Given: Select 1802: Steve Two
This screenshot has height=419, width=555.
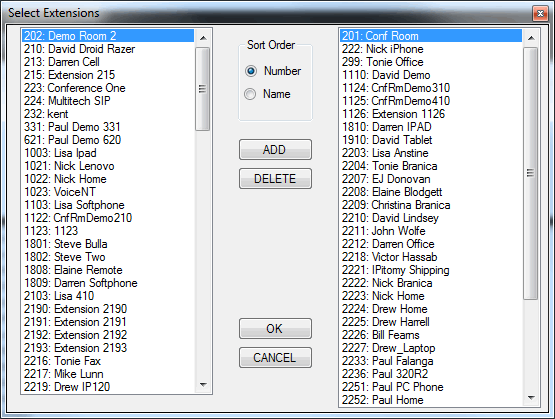Looking at the screenshot, I should [108, 257].
